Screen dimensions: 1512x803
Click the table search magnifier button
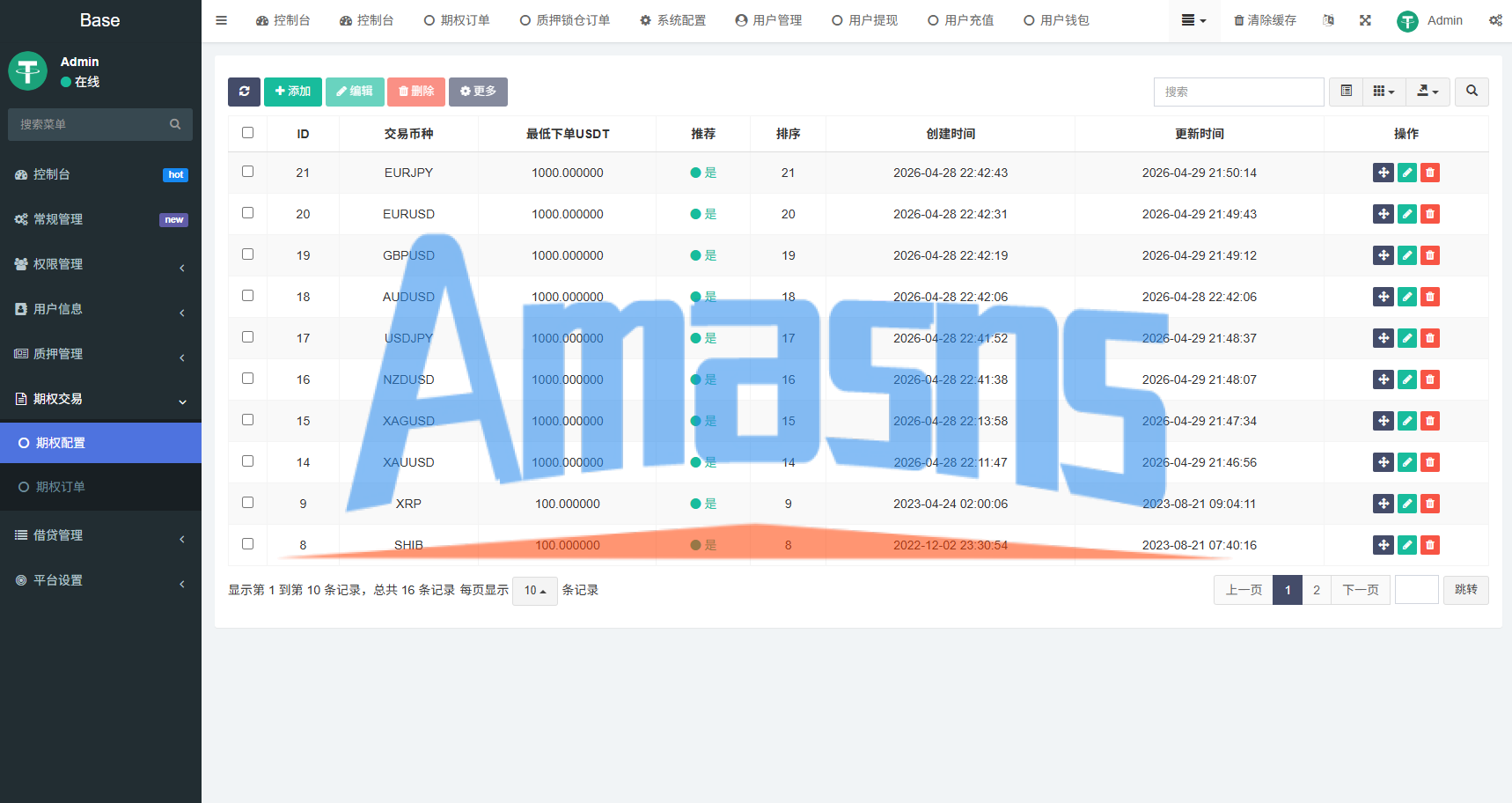pos(1472,92)
